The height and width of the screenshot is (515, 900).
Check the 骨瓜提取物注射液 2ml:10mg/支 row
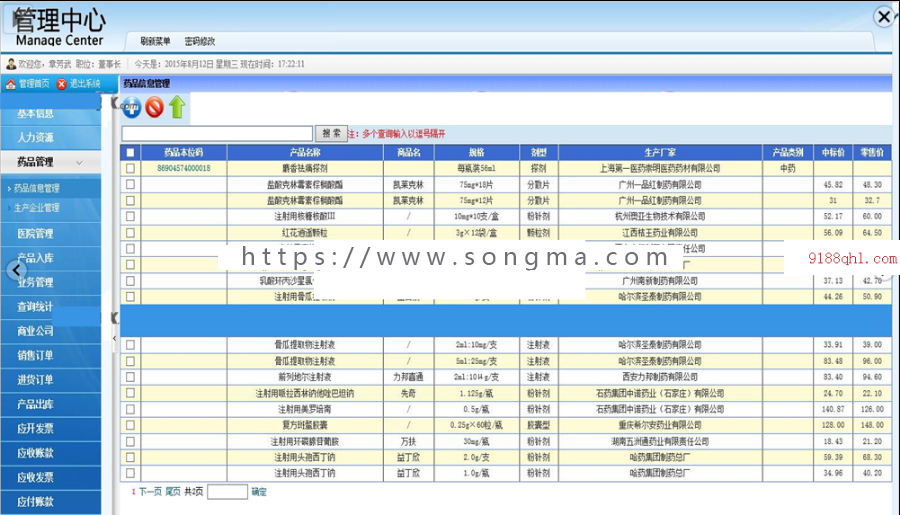(130, 344)
